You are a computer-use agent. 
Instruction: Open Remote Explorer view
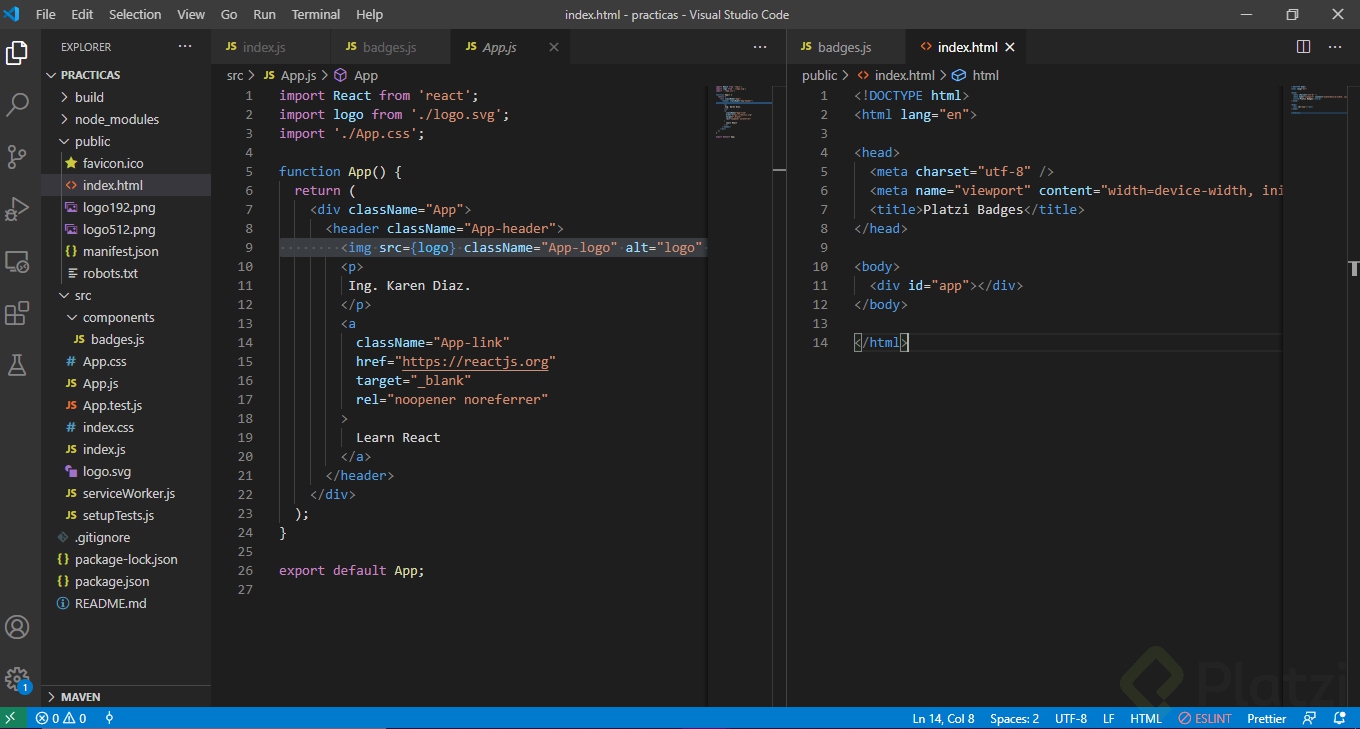18,261
